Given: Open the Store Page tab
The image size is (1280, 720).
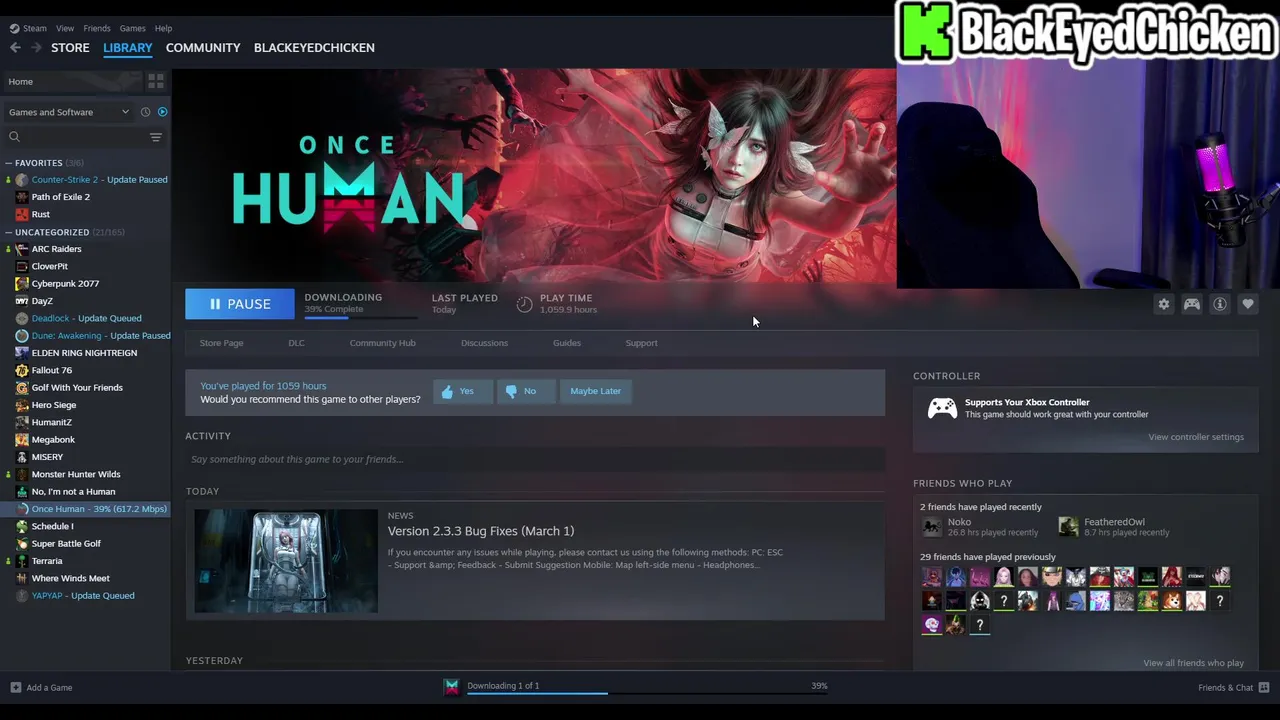Looking at the screenshot, I should [221, 343].
